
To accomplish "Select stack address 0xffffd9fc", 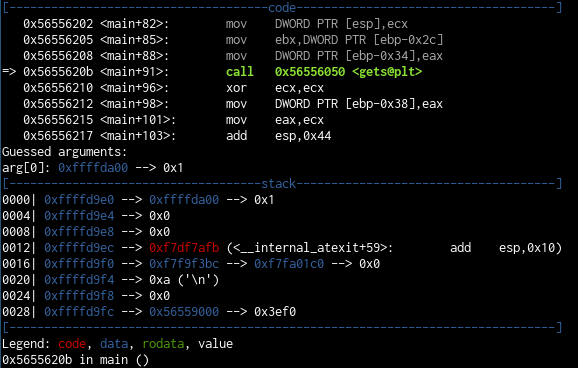I will pyautogui.click(x=79, y=312).
